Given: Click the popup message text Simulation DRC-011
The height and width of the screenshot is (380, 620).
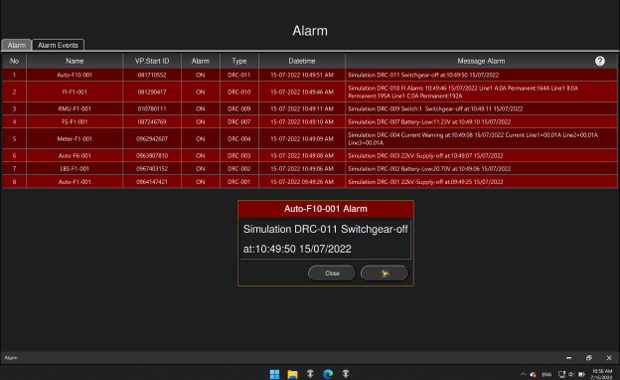Looking at the screenshot, I should click(325, 239).
